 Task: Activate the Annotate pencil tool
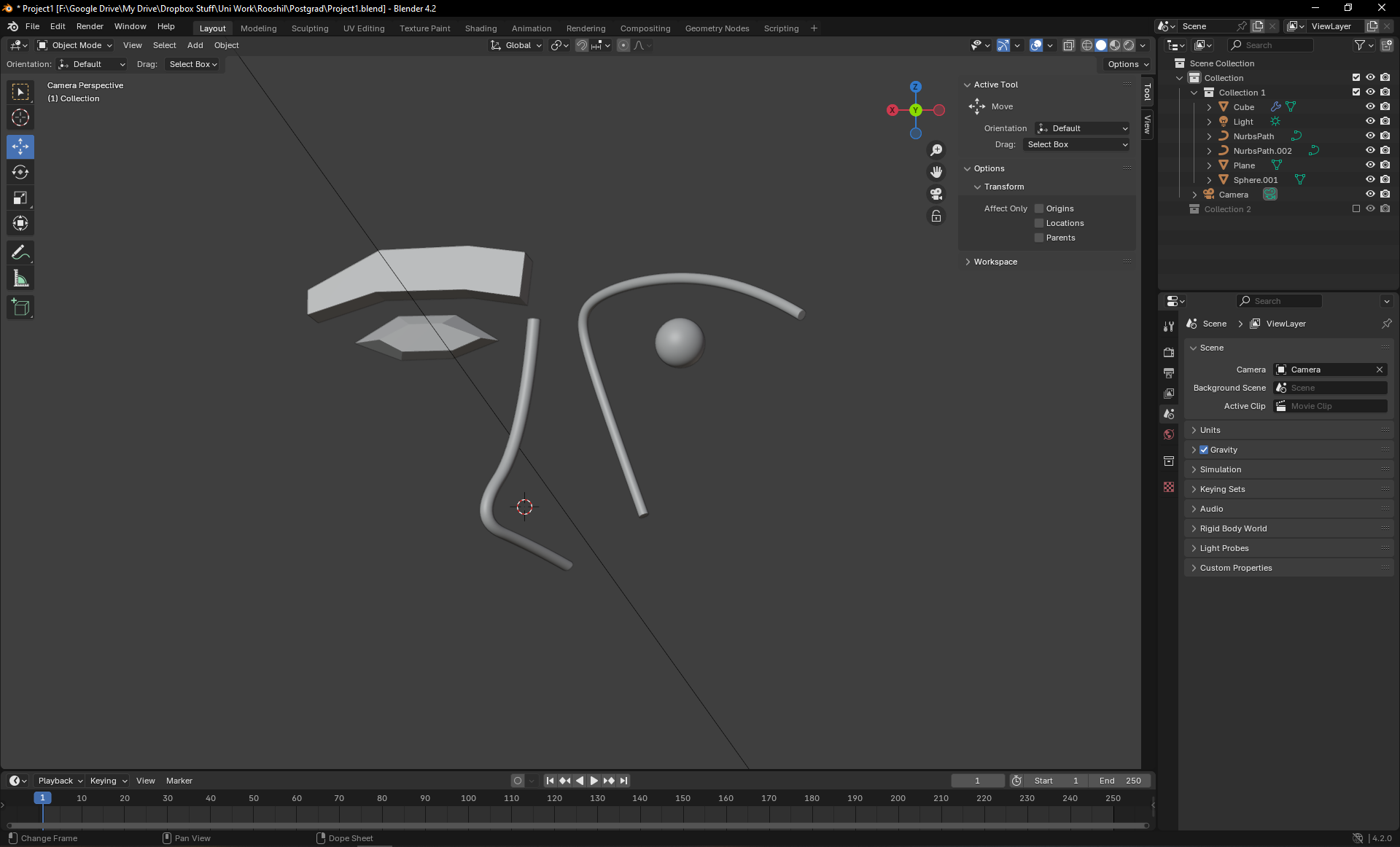(20, 253)
